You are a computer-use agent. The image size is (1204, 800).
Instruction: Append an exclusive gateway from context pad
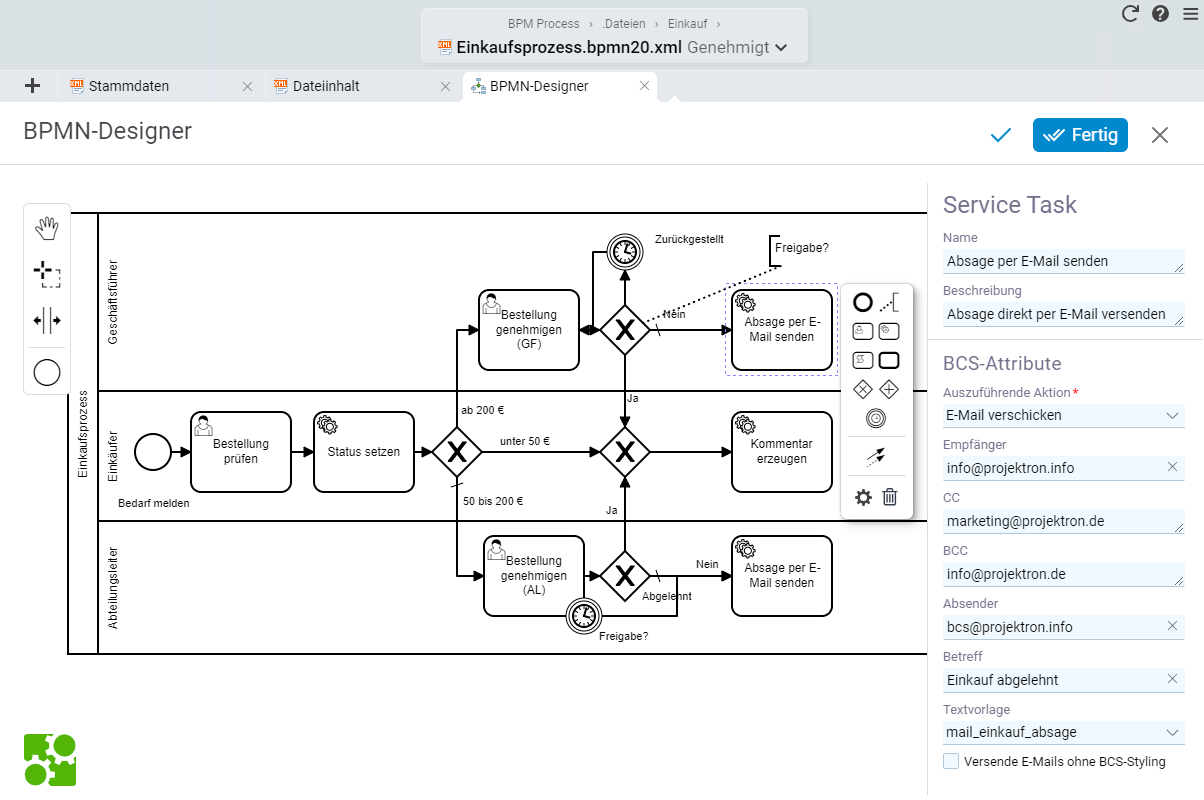(x=863, y=389)
